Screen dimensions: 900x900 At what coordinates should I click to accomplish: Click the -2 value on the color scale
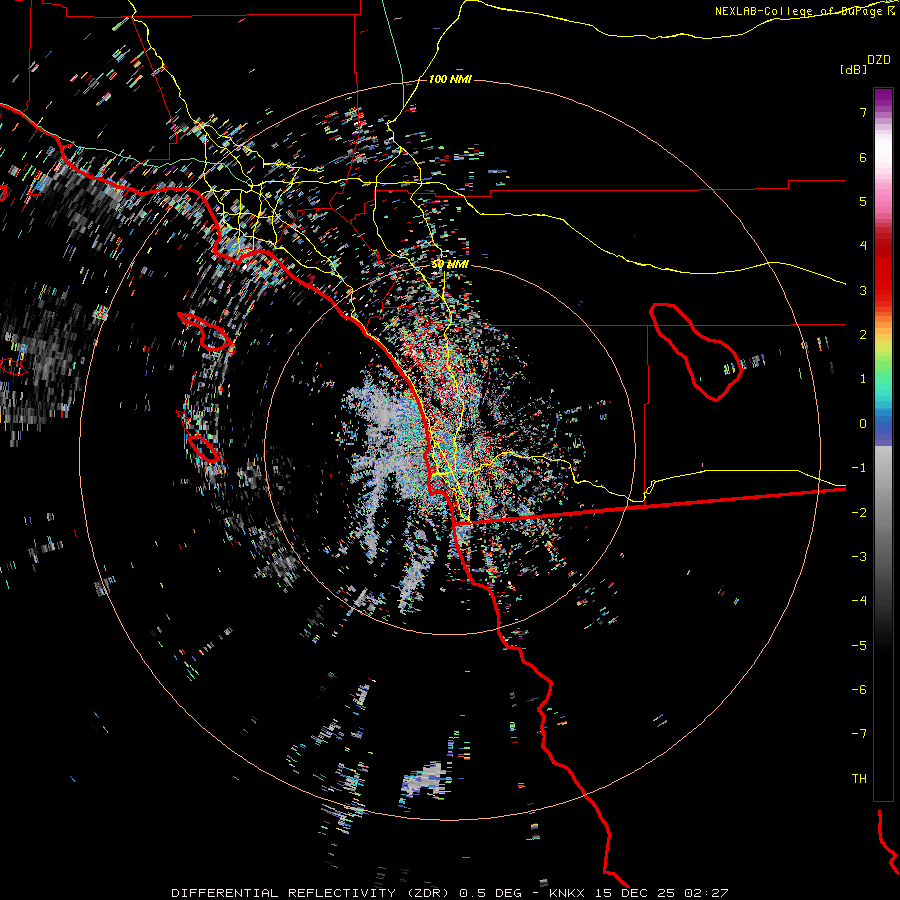pos(859,513)
